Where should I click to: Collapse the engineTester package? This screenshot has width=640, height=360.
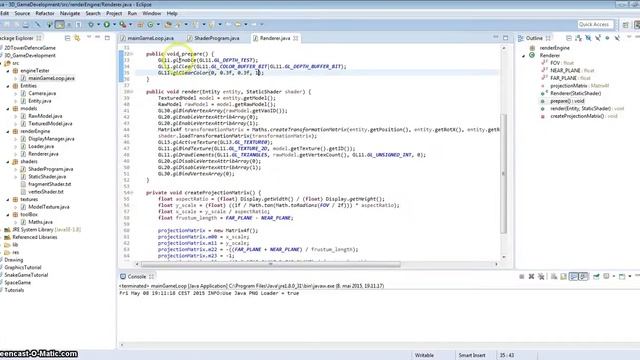click(8, 71)
